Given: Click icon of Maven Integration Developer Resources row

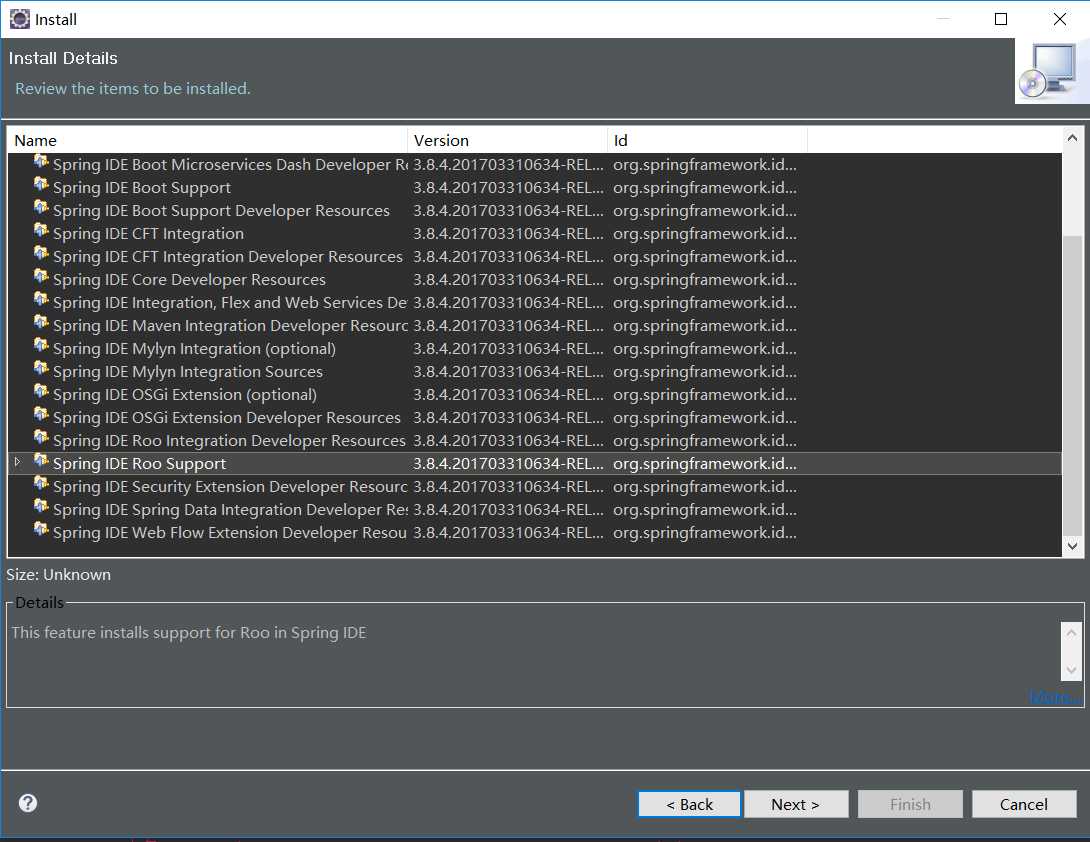Looking at the screenshot, I should (x=41, y=323).
